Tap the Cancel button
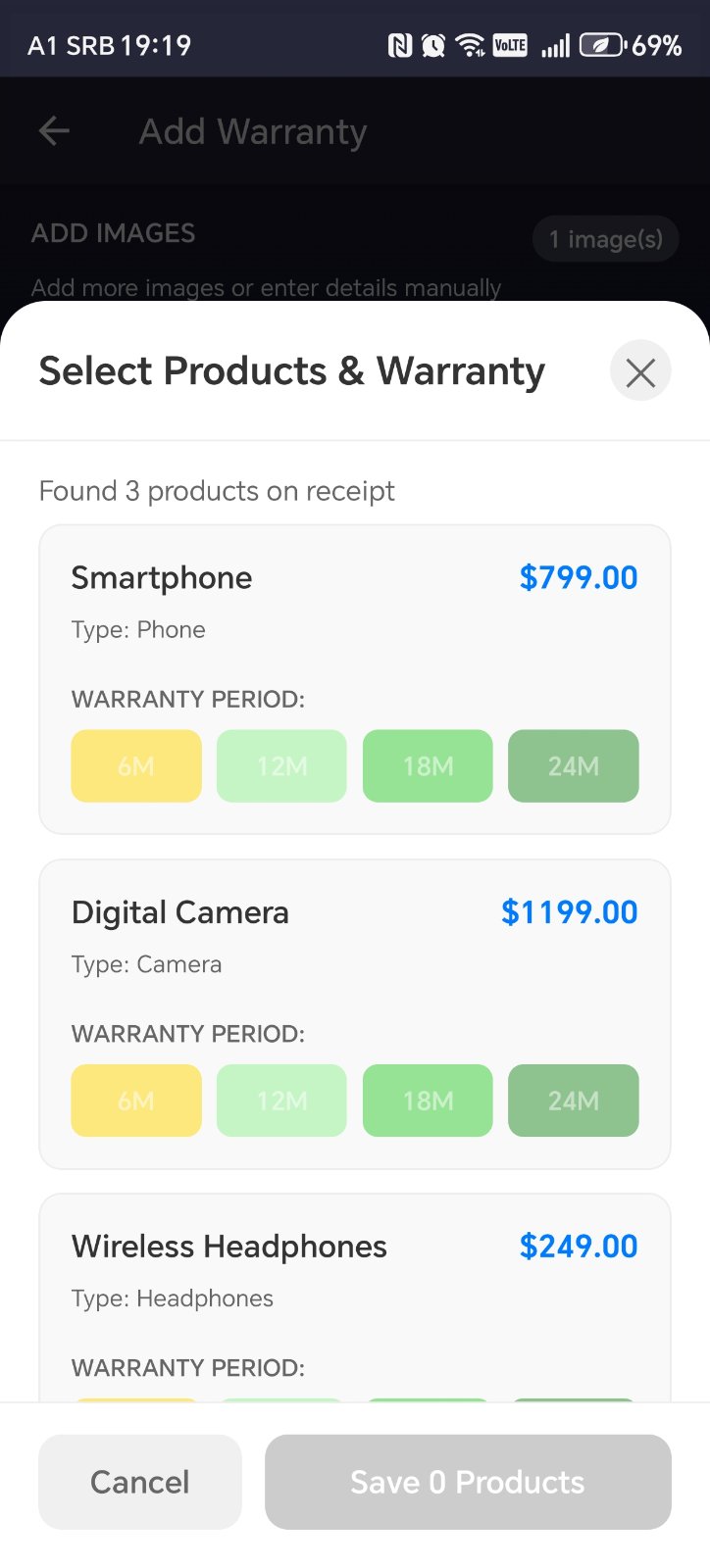The height and width of the screenshot is (1568, 710). pyautogui.click(x=139, y=1482)
